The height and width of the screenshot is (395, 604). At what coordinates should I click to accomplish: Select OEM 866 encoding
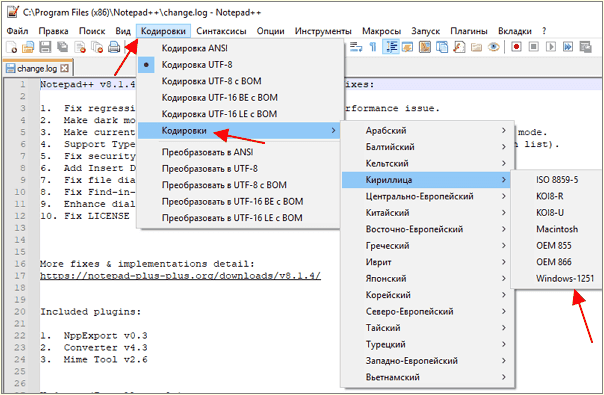(556, 262)
